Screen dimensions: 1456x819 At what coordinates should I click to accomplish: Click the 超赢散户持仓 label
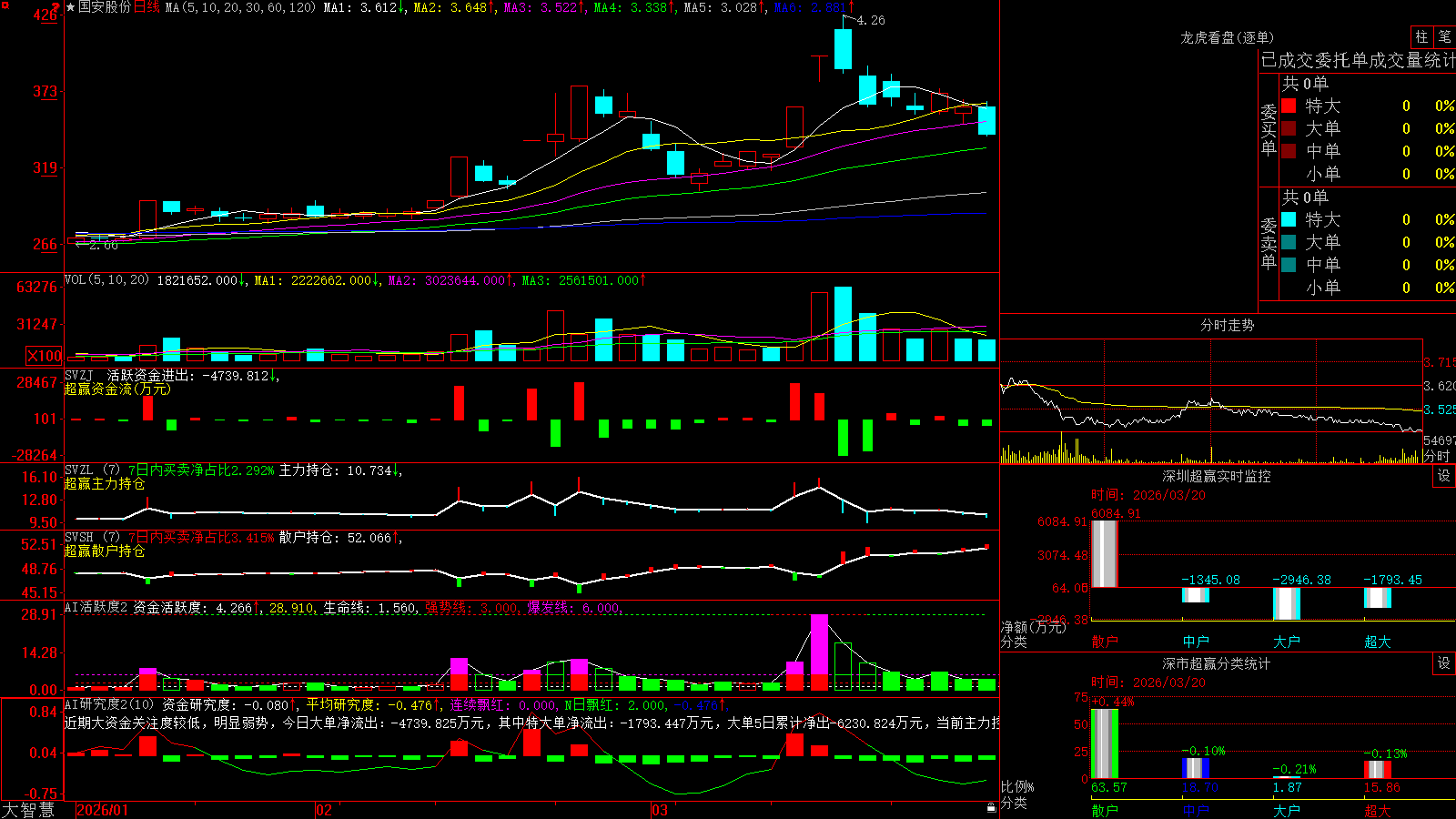pyautogui.click(x=105, y=551)
